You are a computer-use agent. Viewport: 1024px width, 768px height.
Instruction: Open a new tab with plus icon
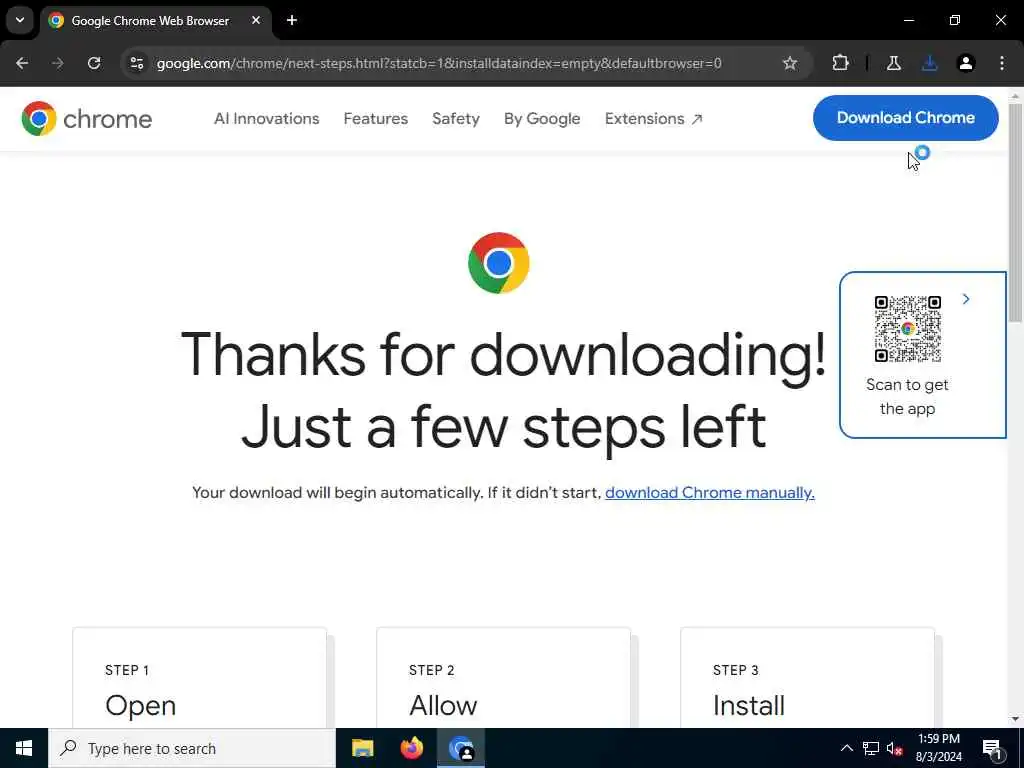[292, 20]
